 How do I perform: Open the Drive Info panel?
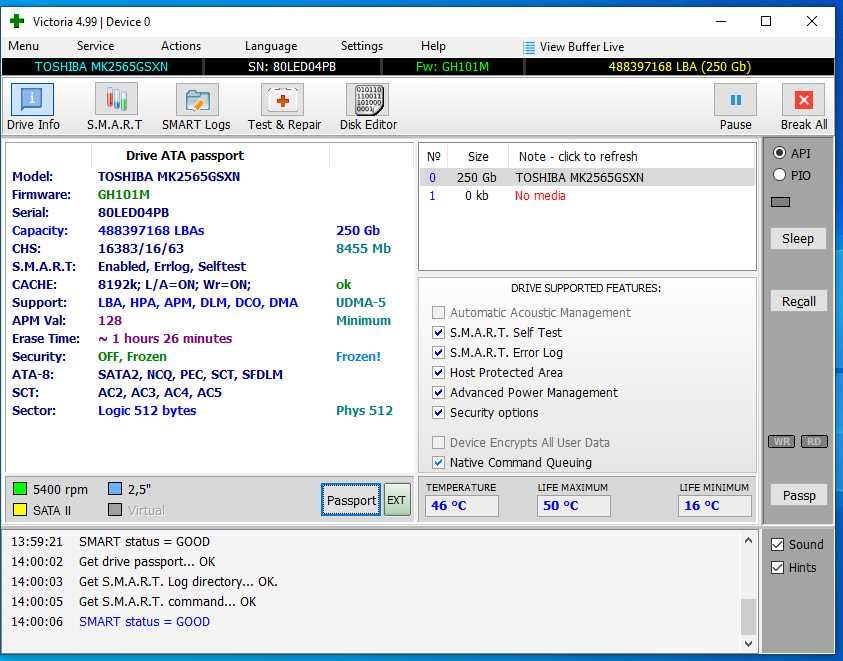click(x=32, y=99)
